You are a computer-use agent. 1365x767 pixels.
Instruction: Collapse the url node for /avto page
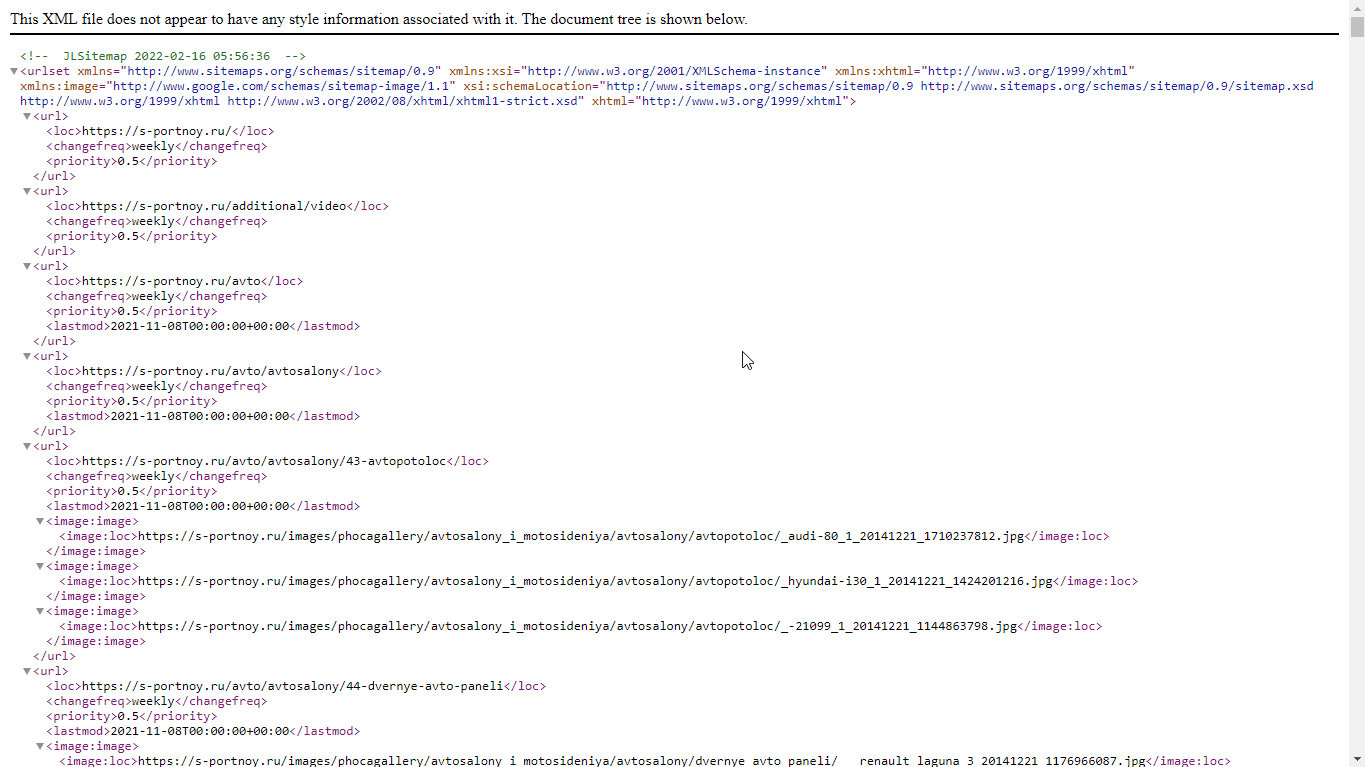pos(28,267)
